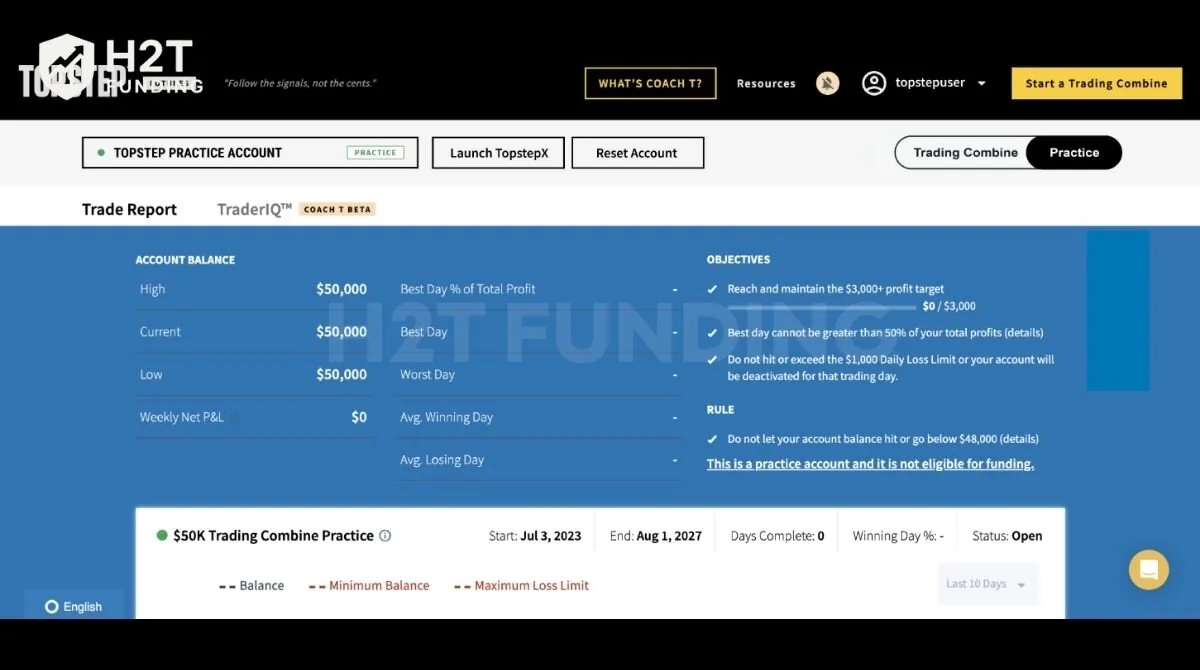The width and height of the screenshot is (1200, 670).
Task: Open the Last 10 Days dropdown
Action: (988, 584)
